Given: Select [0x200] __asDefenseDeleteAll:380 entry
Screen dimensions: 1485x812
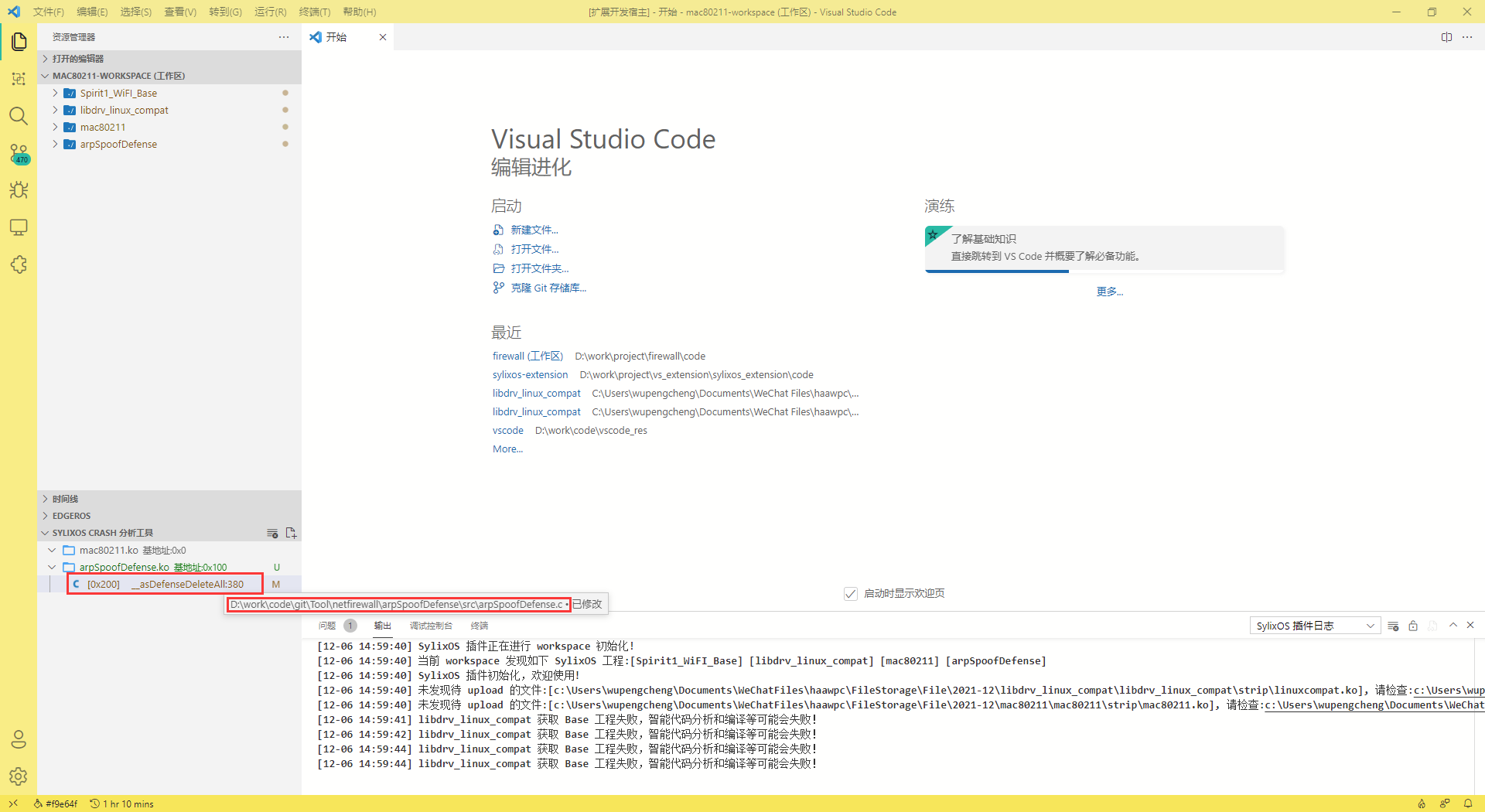Looking at the screenshot, I should pos(166,585).
